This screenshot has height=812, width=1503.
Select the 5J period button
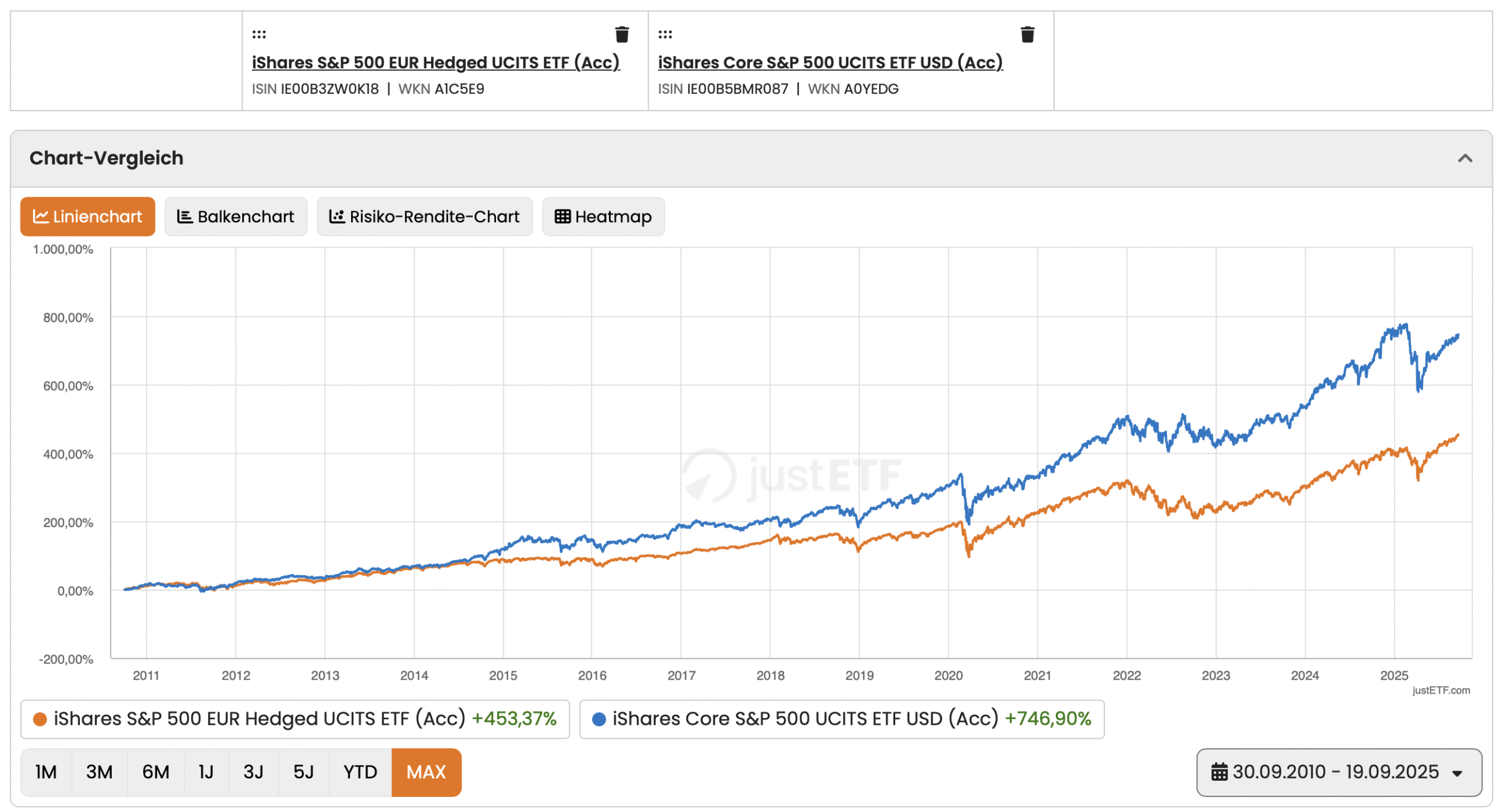[304, 772]
